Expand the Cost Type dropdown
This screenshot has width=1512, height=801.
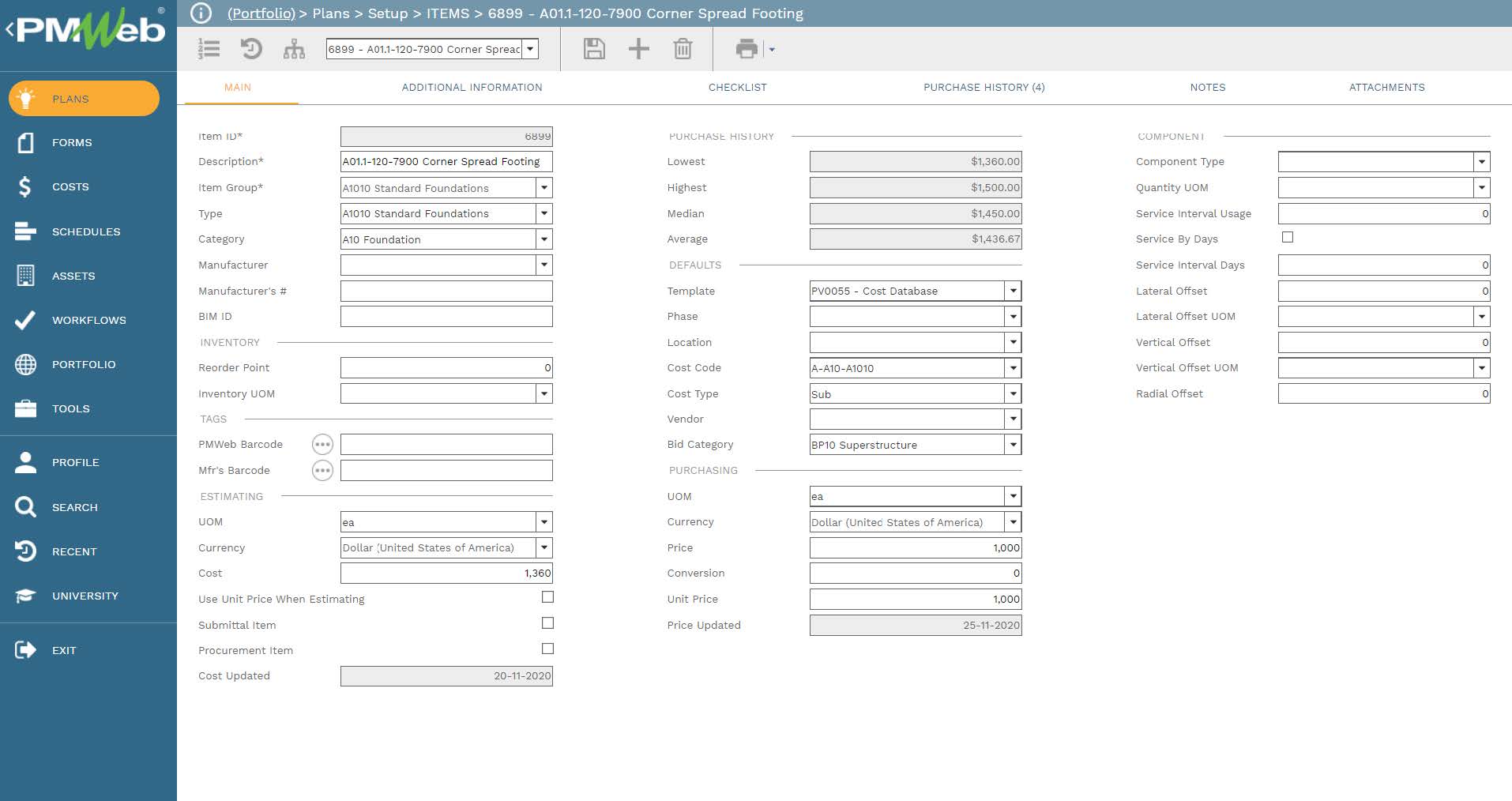pyautogui.click(x=1013, y=393)
